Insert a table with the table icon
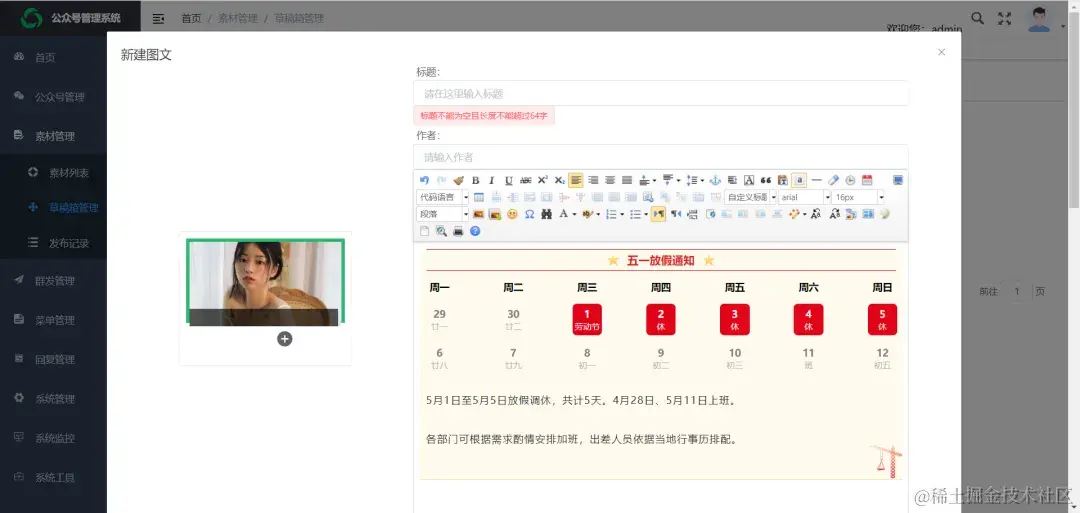This screenshot has height=513, width=1080. pyautogui.click(x=479, y=198)
